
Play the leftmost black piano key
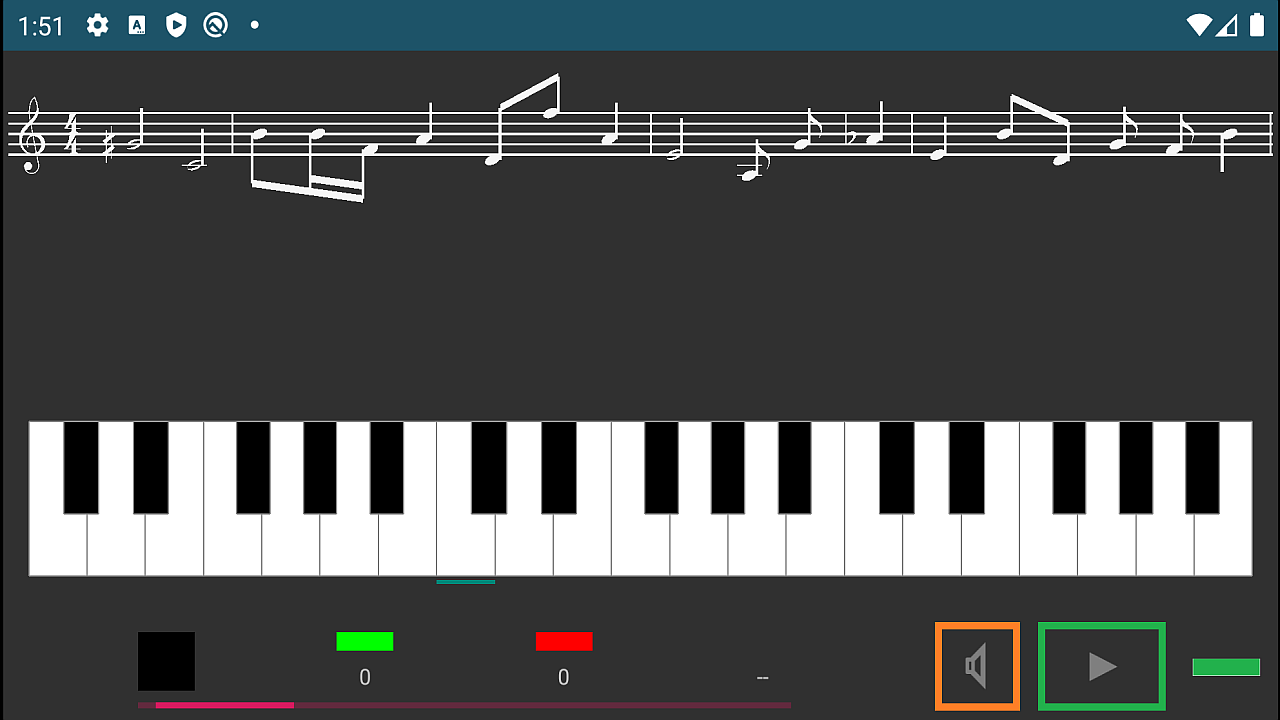81,467
